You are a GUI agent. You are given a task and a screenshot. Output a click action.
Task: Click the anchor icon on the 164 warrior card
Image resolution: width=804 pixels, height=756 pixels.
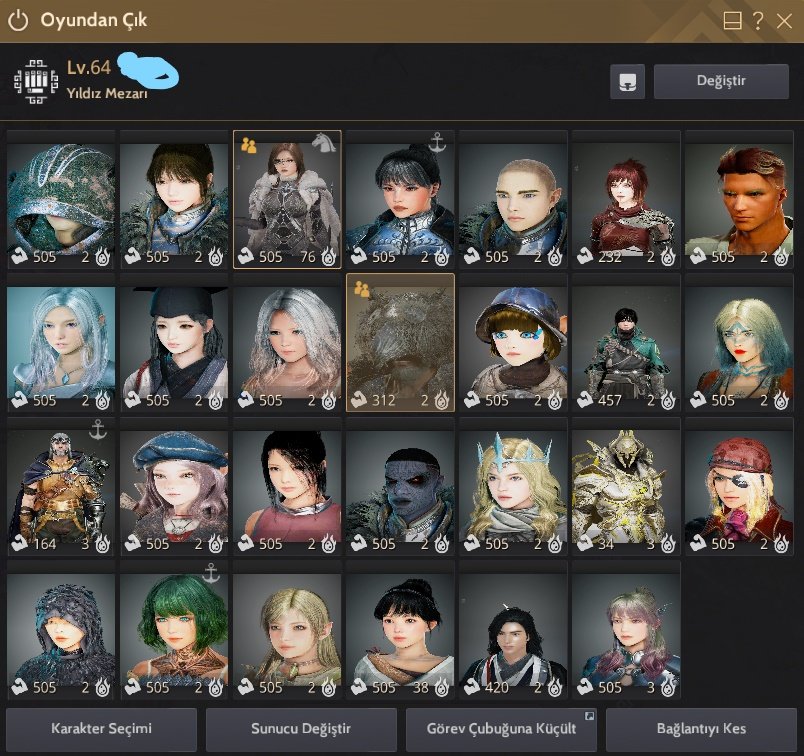coord(97,429)
